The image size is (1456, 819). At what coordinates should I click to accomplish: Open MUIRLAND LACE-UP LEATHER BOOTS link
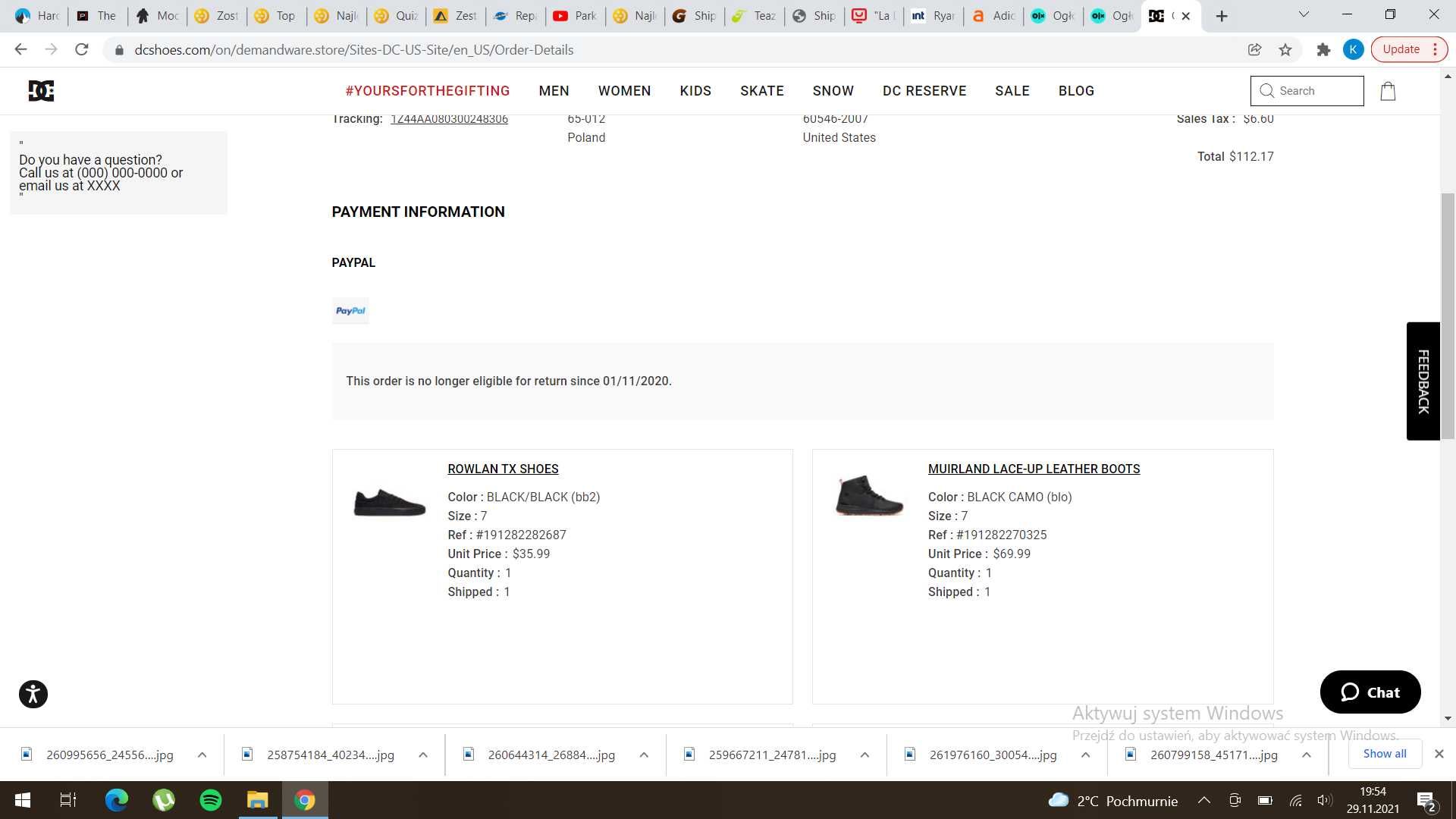(1034, 469)
